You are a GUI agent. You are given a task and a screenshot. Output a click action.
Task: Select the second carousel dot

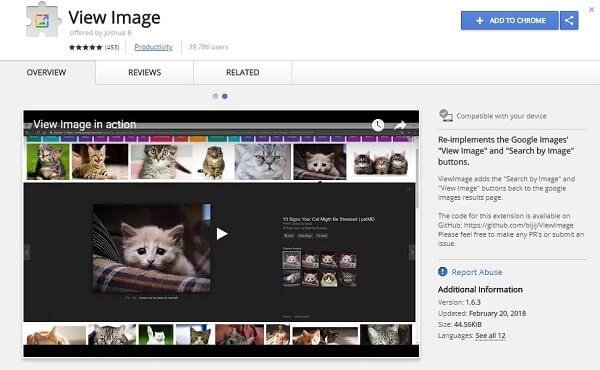[x=225, y=96]
